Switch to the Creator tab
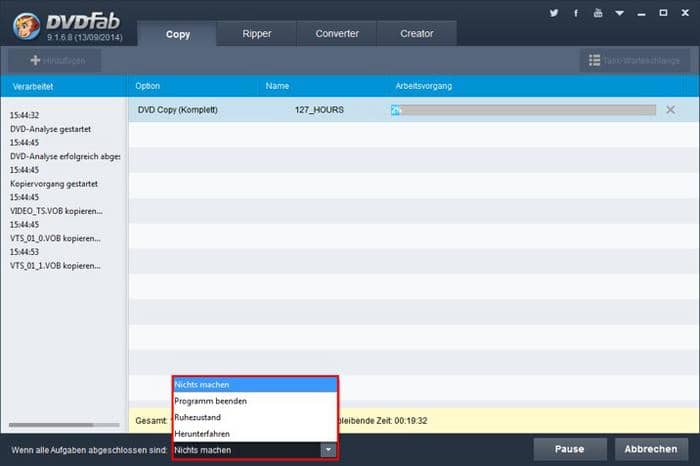The height and width of the screenshot is (466, 700). 417,33
